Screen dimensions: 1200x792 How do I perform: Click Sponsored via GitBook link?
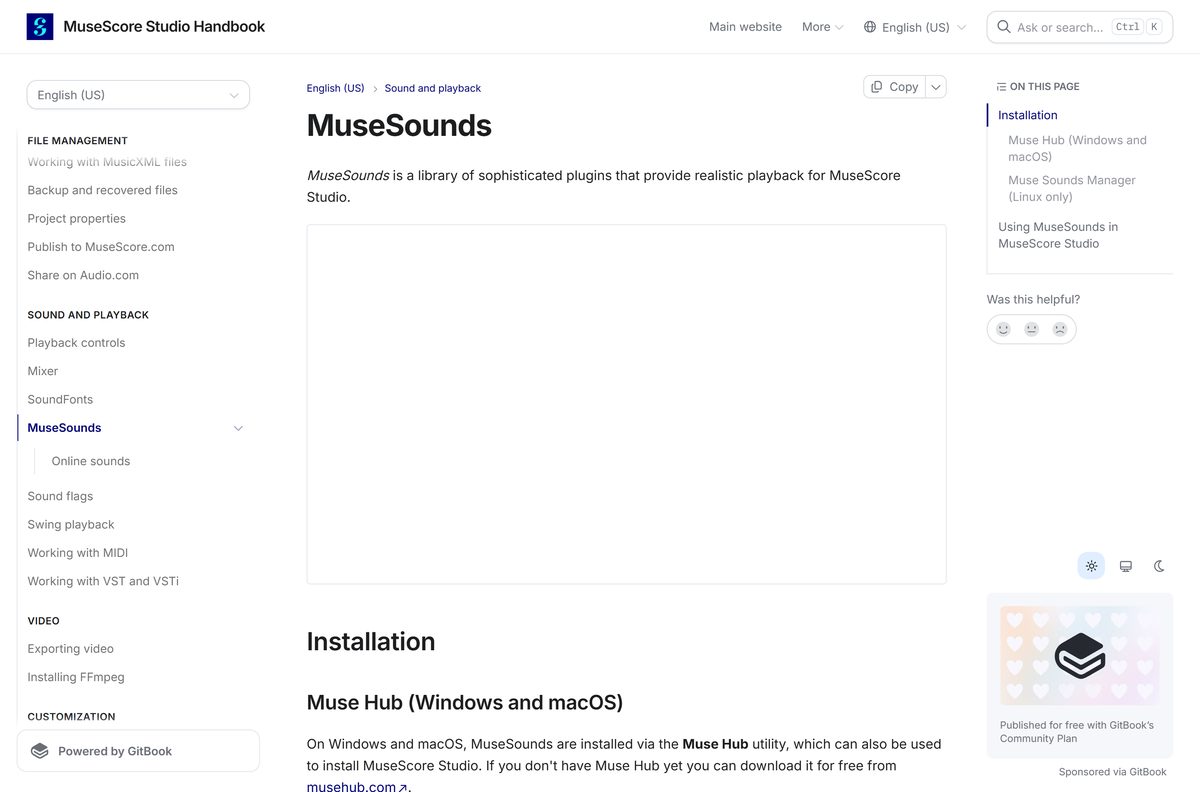click(x=1113, y=772)
